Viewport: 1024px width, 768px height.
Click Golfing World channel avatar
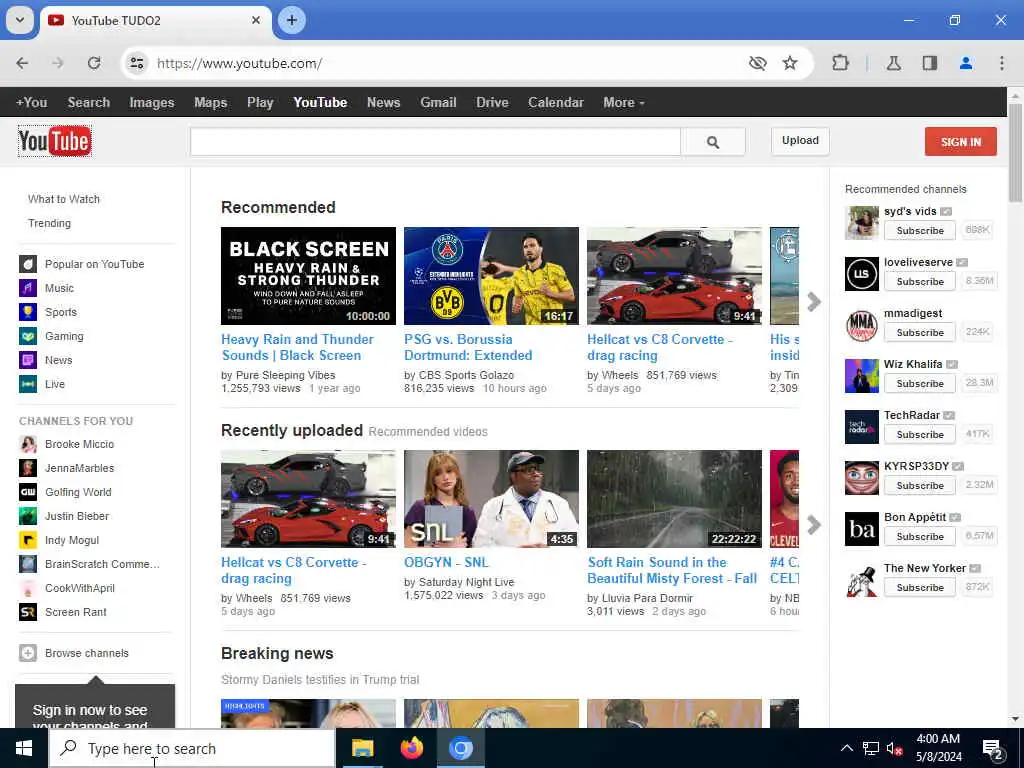(x=28, y=492)
